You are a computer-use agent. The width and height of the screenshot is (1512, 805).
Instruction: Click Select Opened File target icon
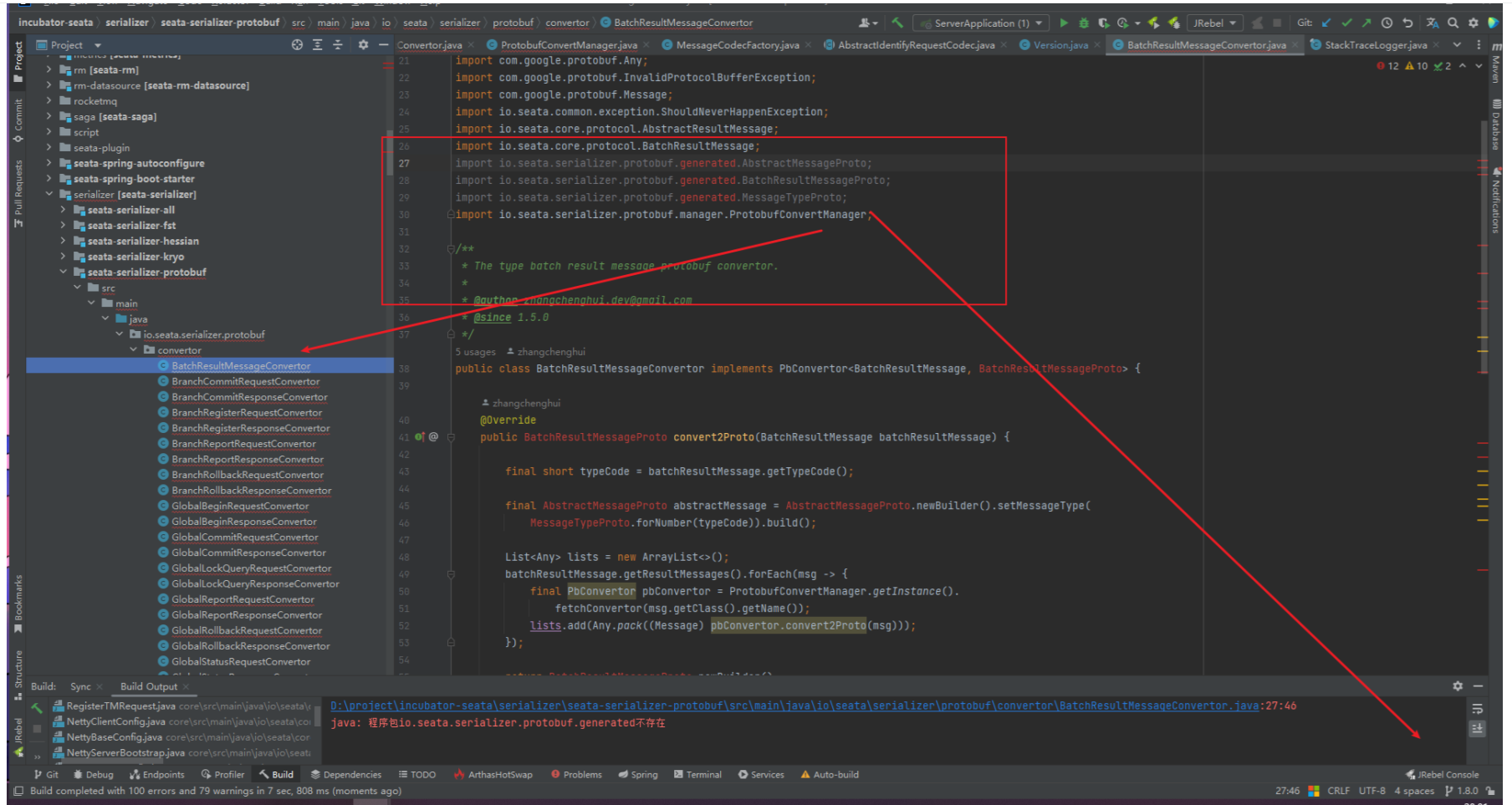point(297,45)
